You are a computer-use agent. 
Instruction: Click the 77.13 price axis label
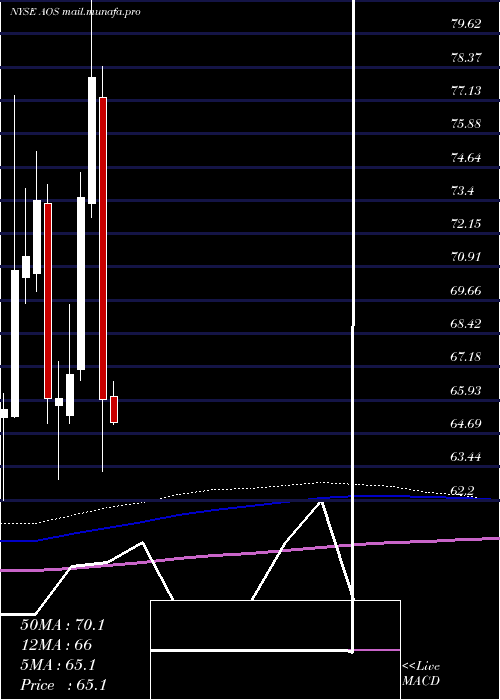pyautogui.click(x=466, y=91)
